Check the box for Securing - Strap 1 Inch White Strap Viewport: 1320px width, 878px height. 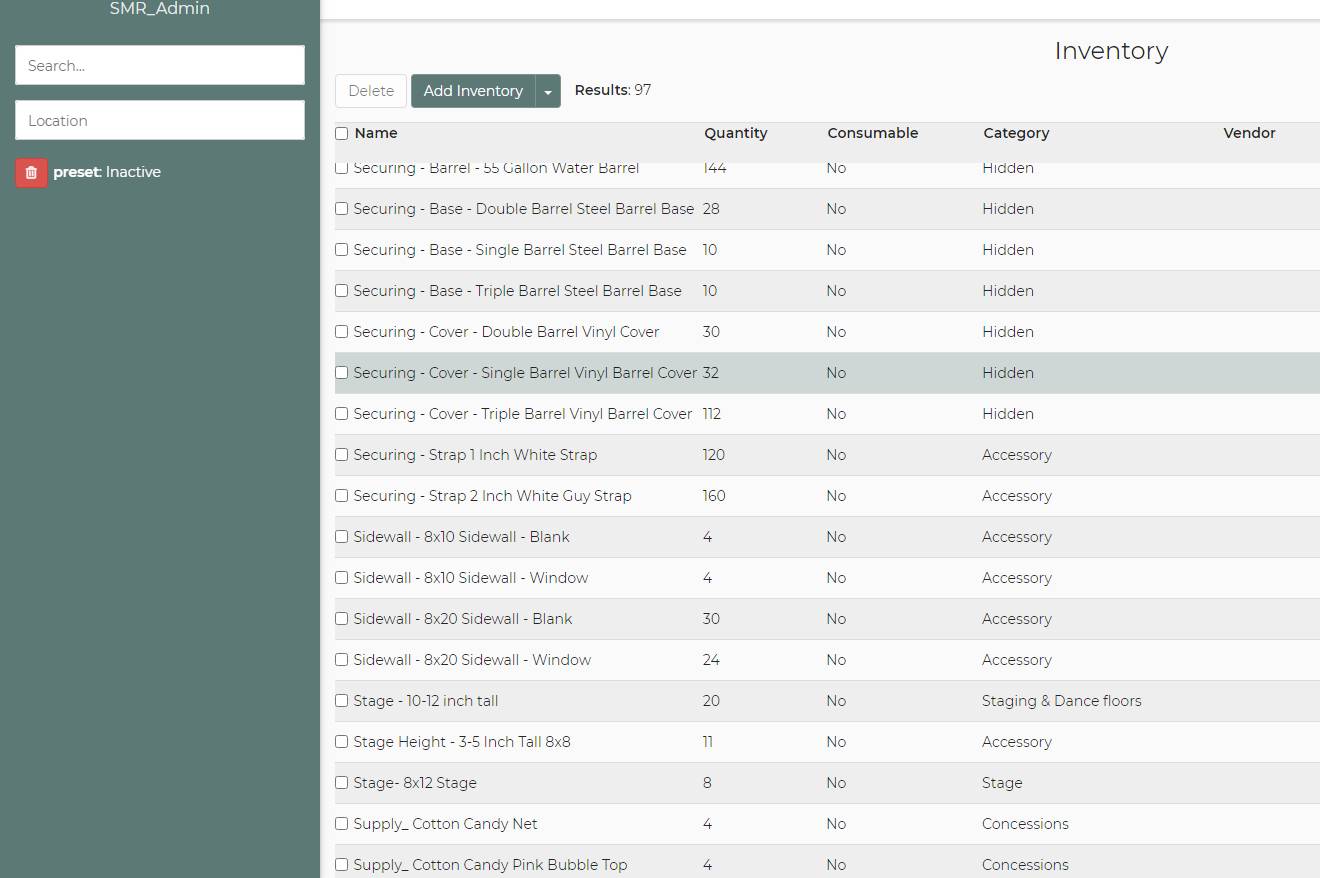pyautogui.click(x=342, y=455)
